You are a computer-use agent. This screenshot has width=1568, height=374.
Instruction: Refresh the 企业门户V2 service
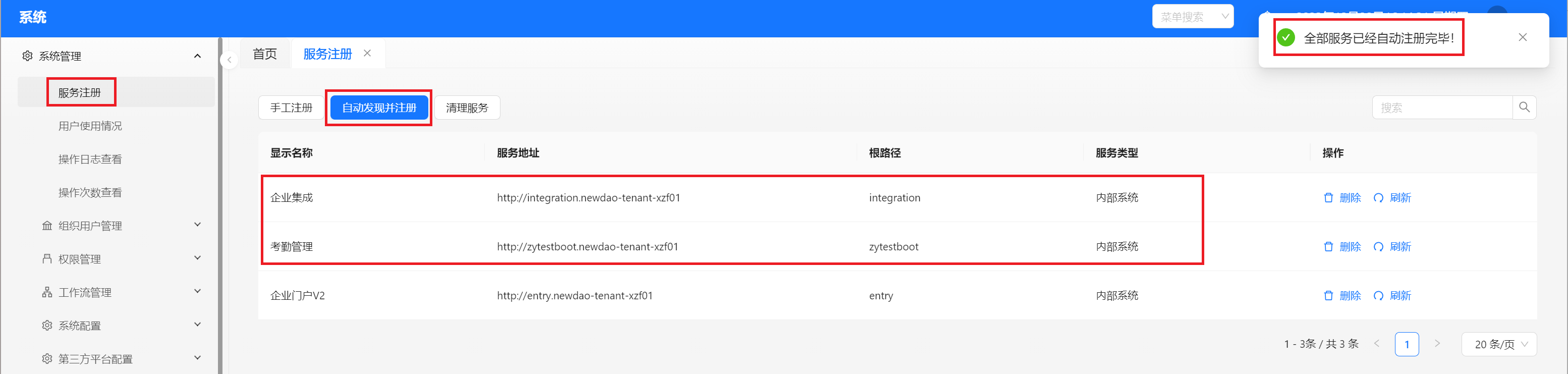[x=1392, y=295]
